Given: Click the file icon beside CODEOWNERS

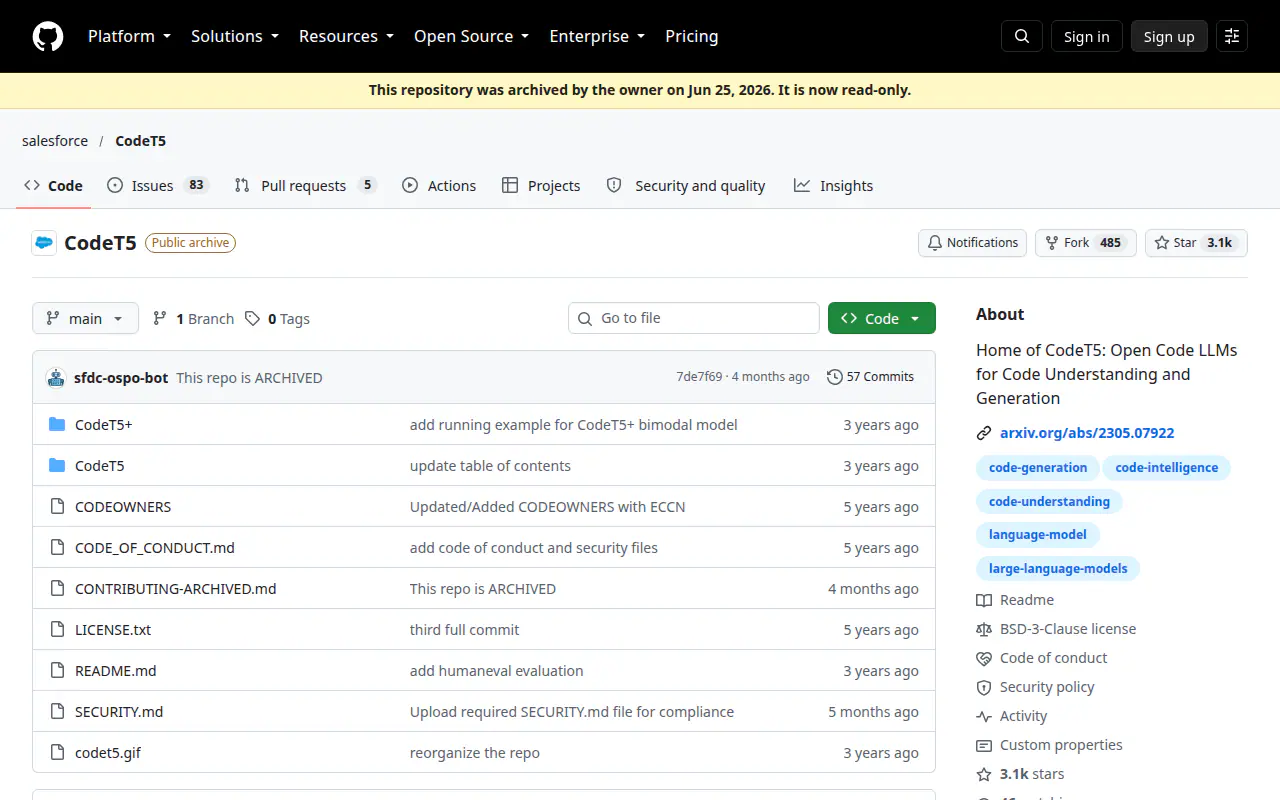Looking at the screenshot, I should pyautogui.click(x=57, y=507).
